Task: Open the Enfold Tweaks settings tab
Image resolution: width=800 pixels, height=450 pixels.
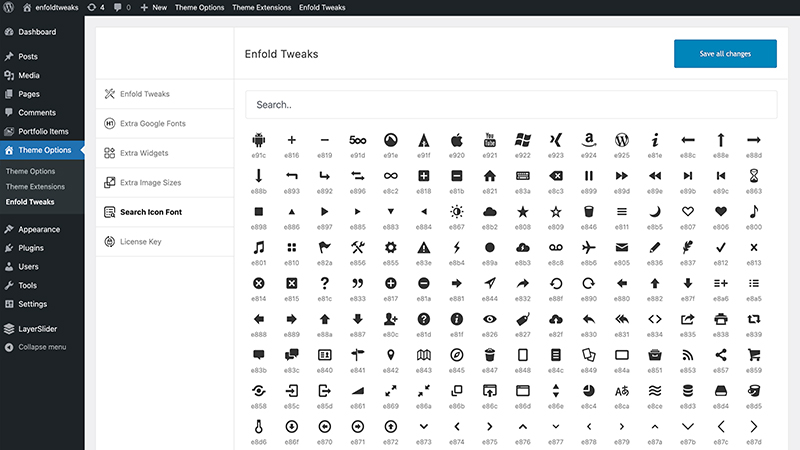Action: (165, 94)
